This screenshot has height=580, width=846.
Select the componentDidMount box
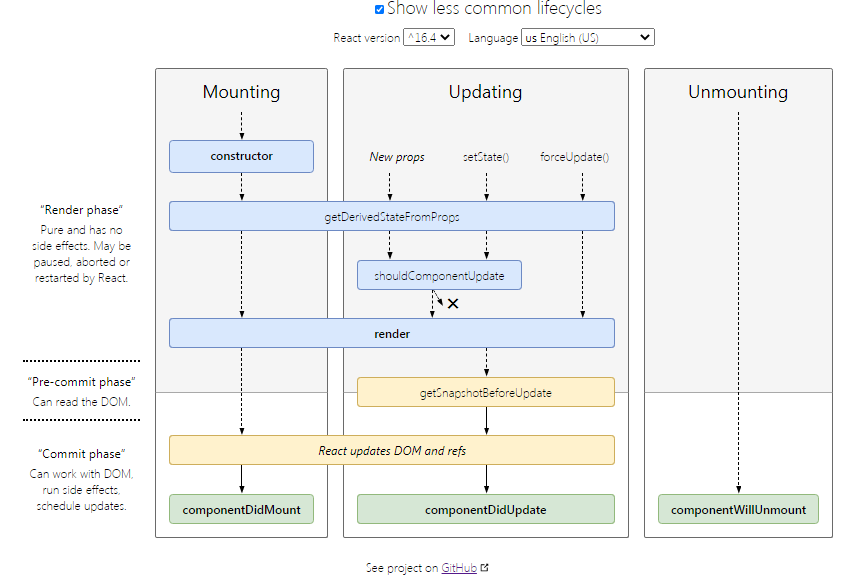[x=241, y=509]
